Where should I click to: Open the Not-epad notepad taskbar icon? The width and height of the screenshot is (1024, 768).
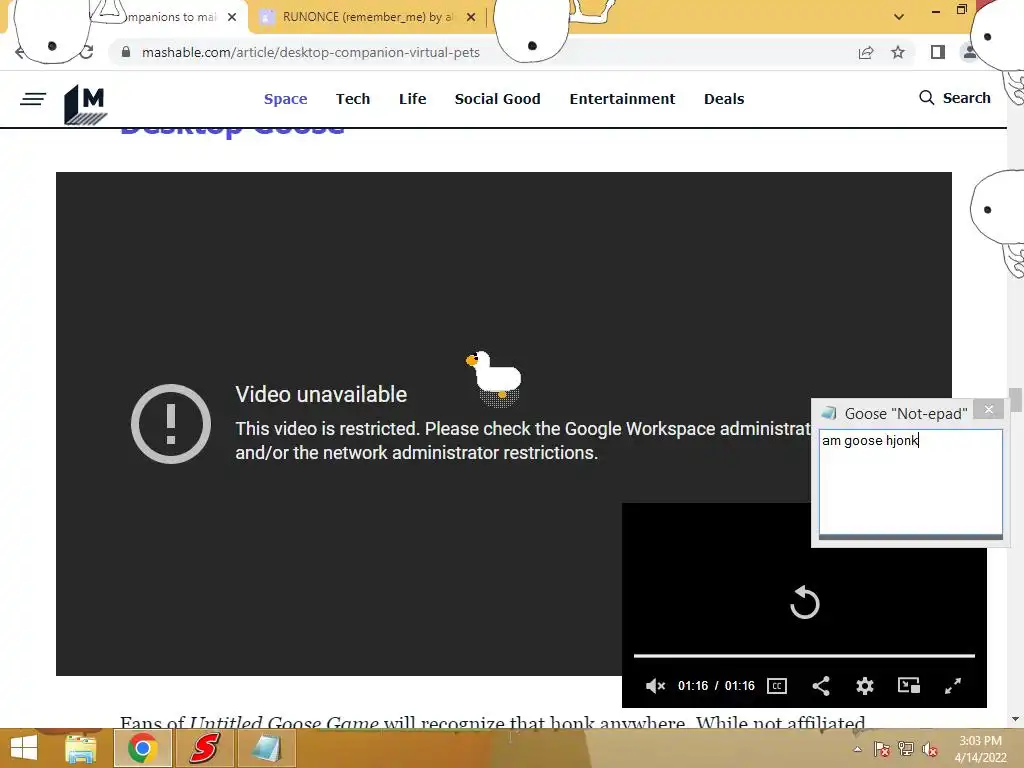tap(266, 748)
